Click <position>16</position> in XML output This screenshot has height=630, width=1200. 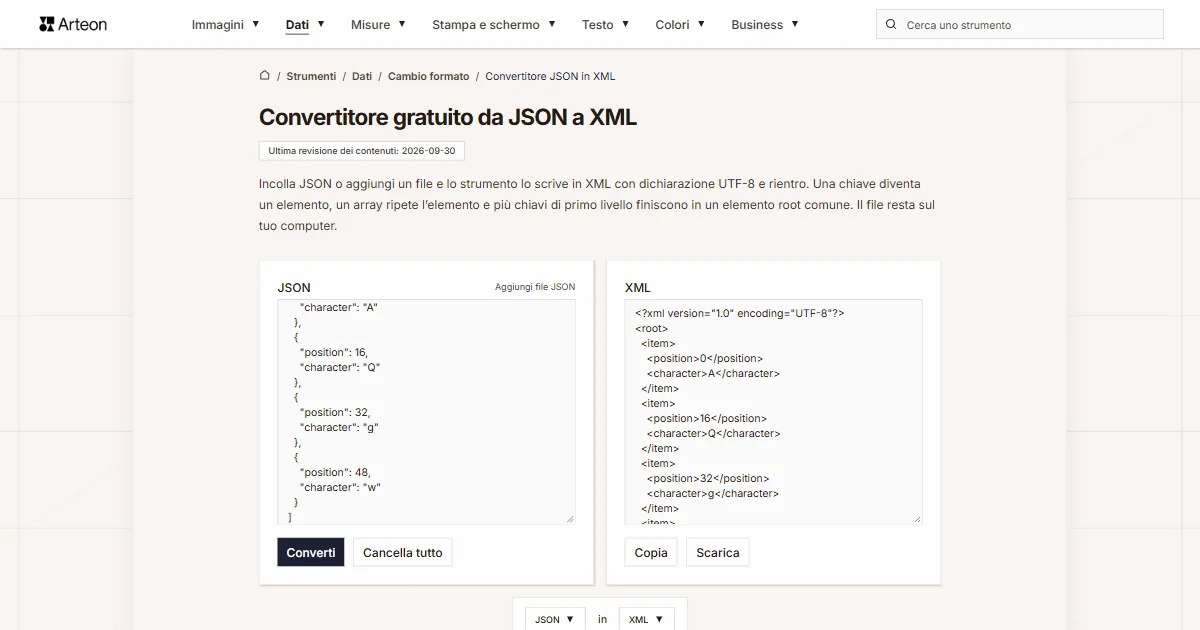707,418
